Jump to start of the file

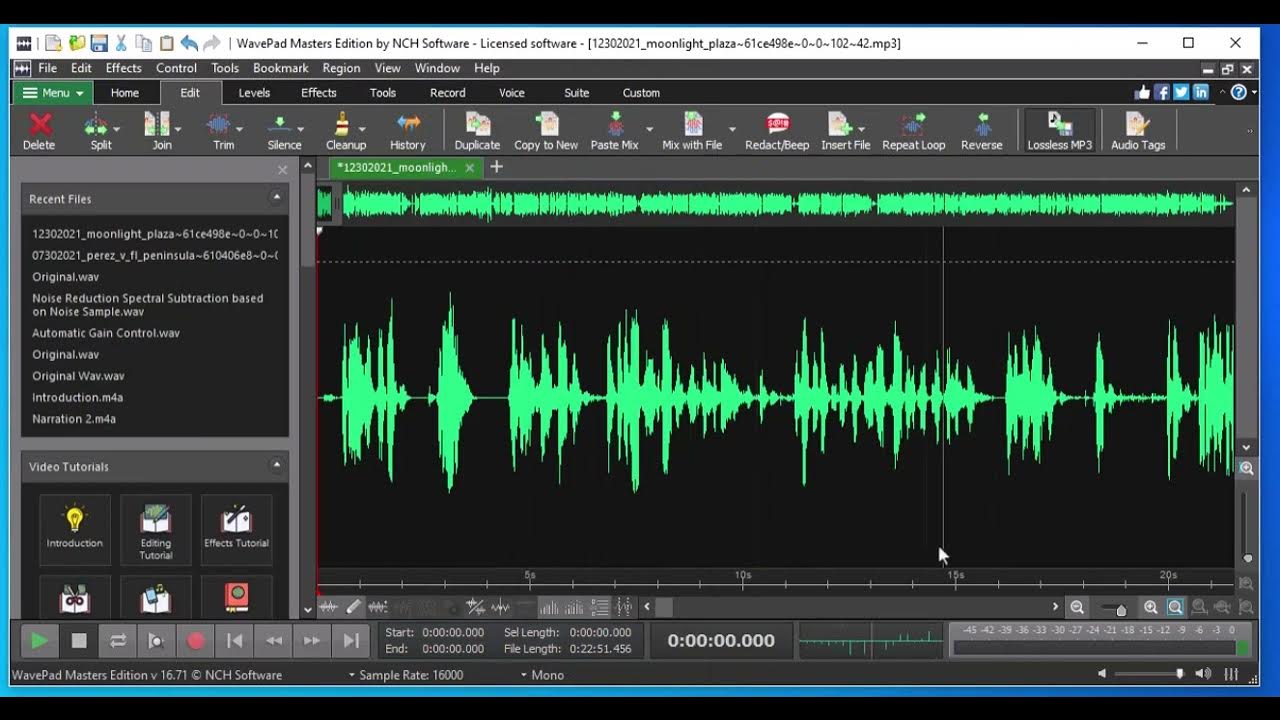pyautogui.click(x=235, y=641)
